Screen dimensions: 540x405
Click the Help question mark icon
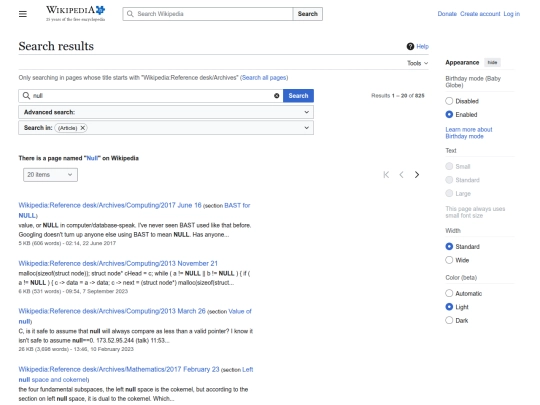pyautogui.click(x=410, y=46)
